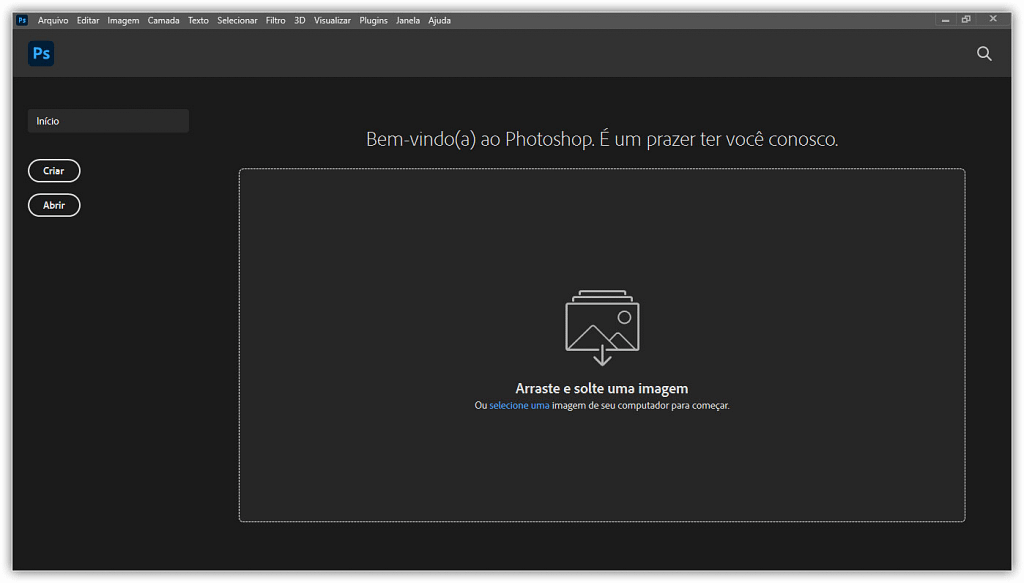The height and width of the screenshot is (583, 1024).
Task: Click the small Ps title bar icon
Action: point(22,20)
